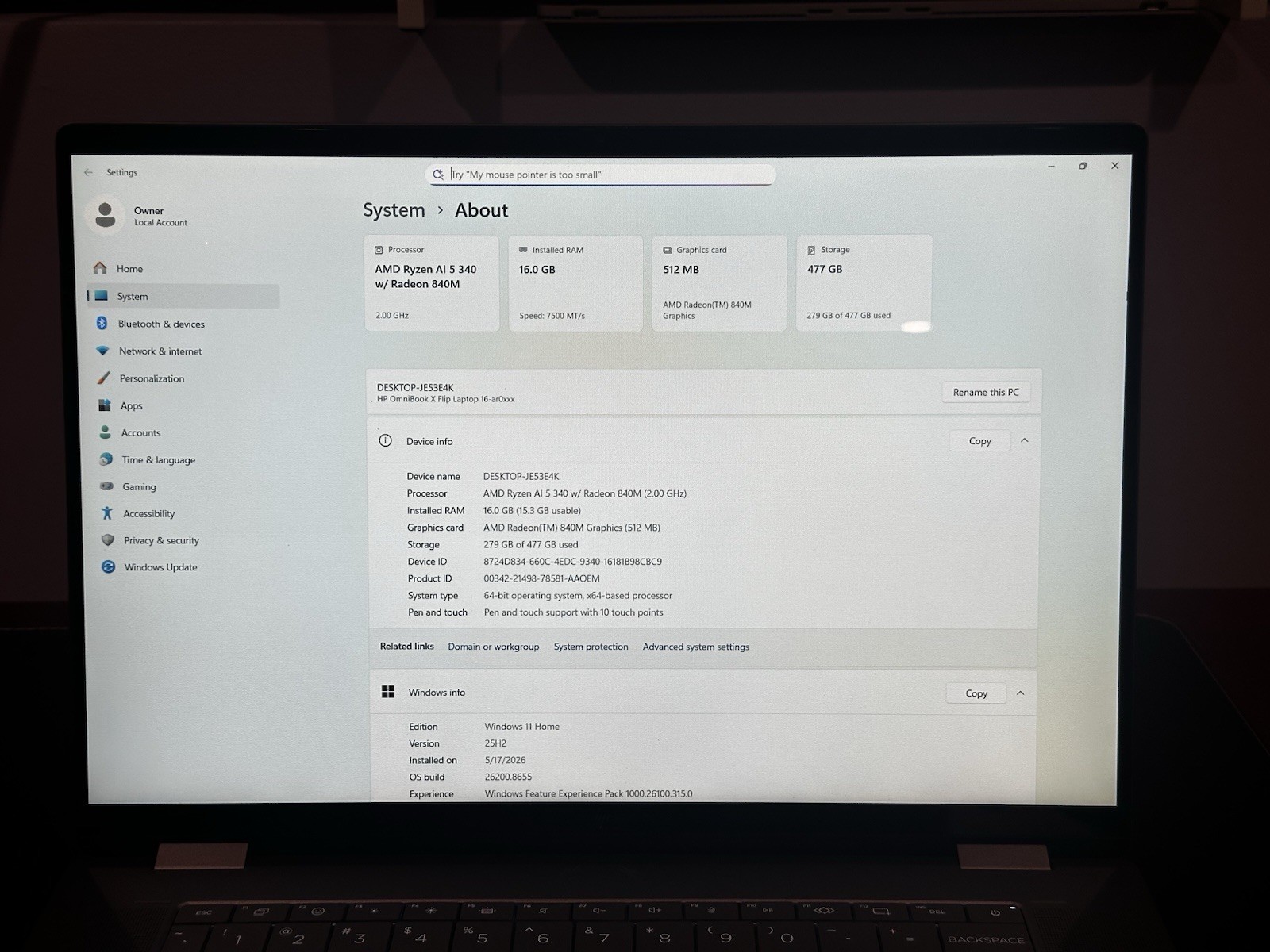Focus the settings search box
This screenshot has width=1270, height=952.
[x=601, y=175]
